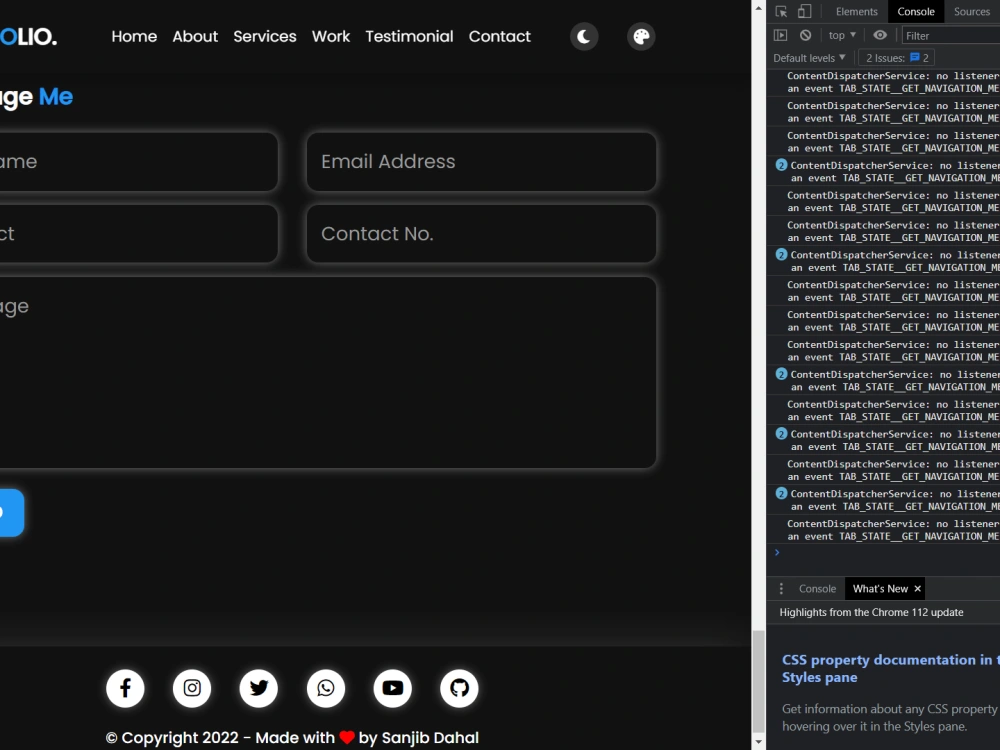Click the portfolio logo text

tap(28, 36)
